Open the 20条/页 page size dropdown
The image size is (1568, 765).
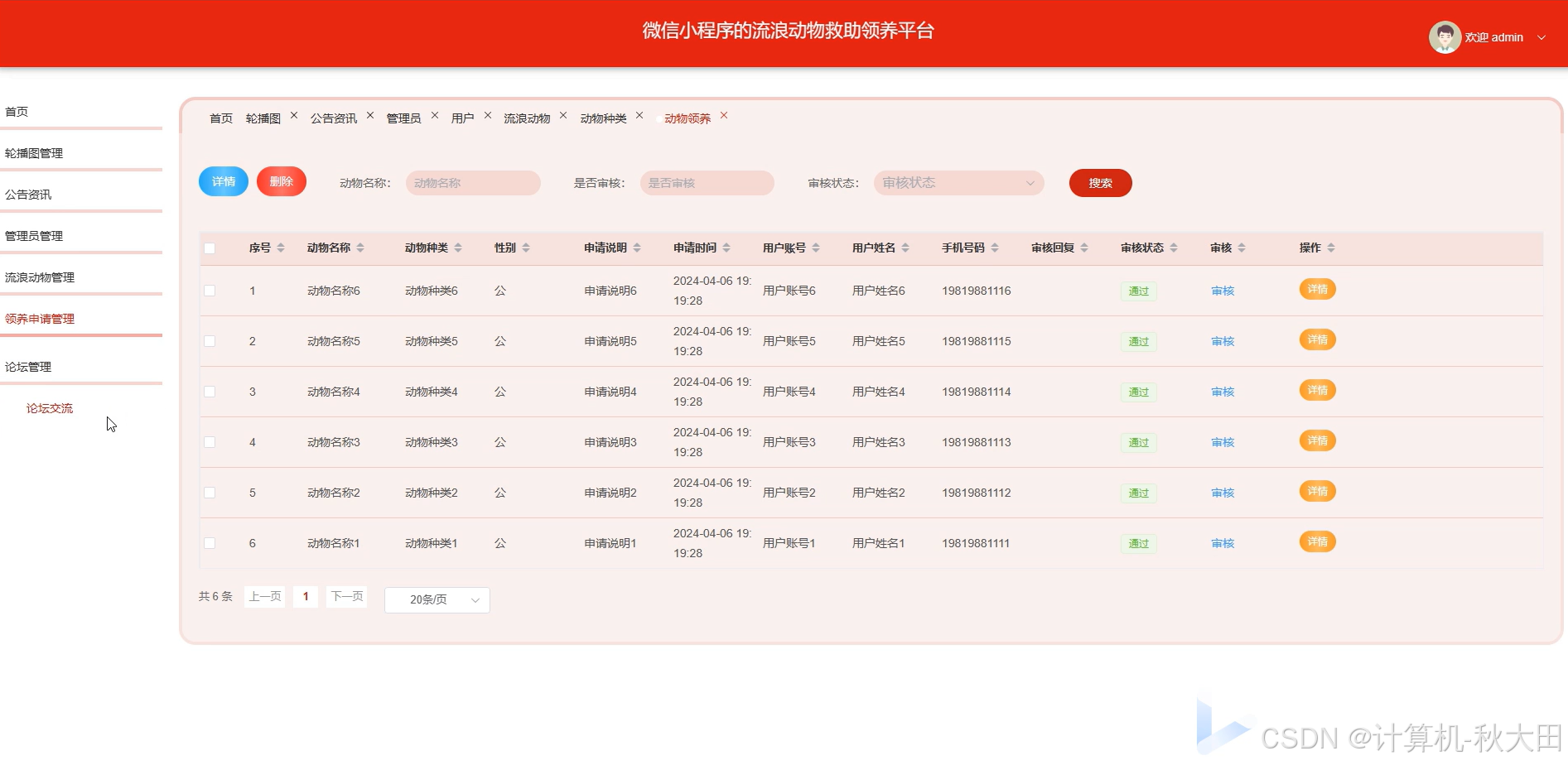437,599
